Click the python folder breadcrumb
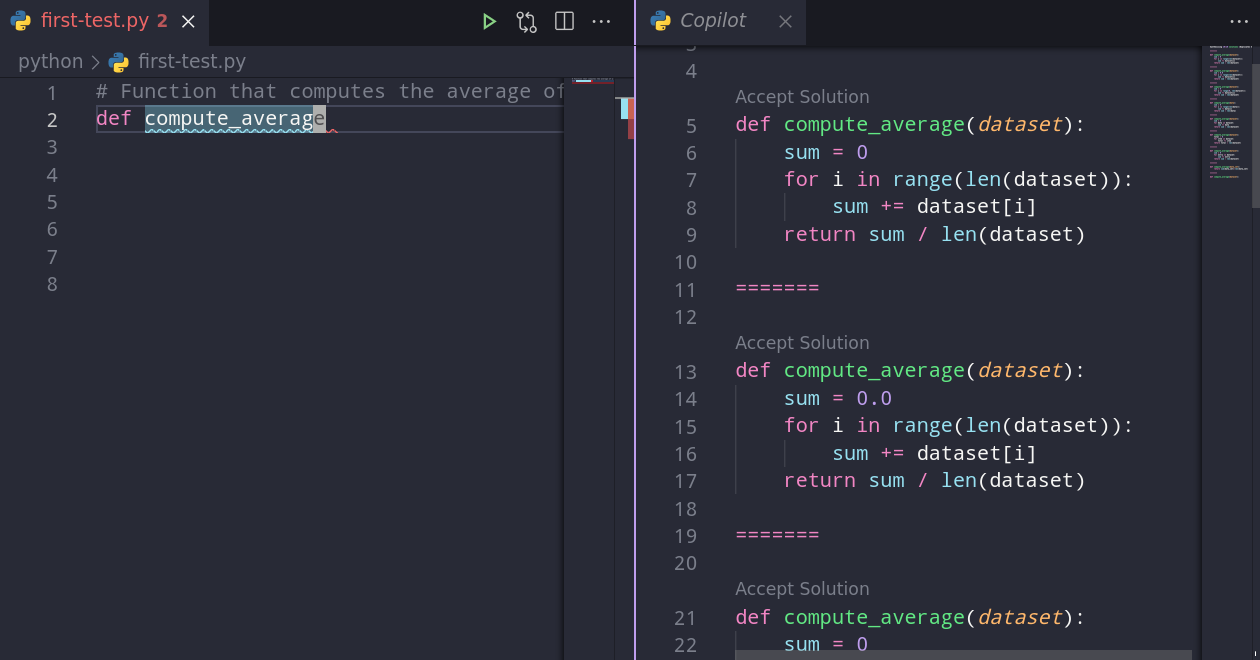 50,62
